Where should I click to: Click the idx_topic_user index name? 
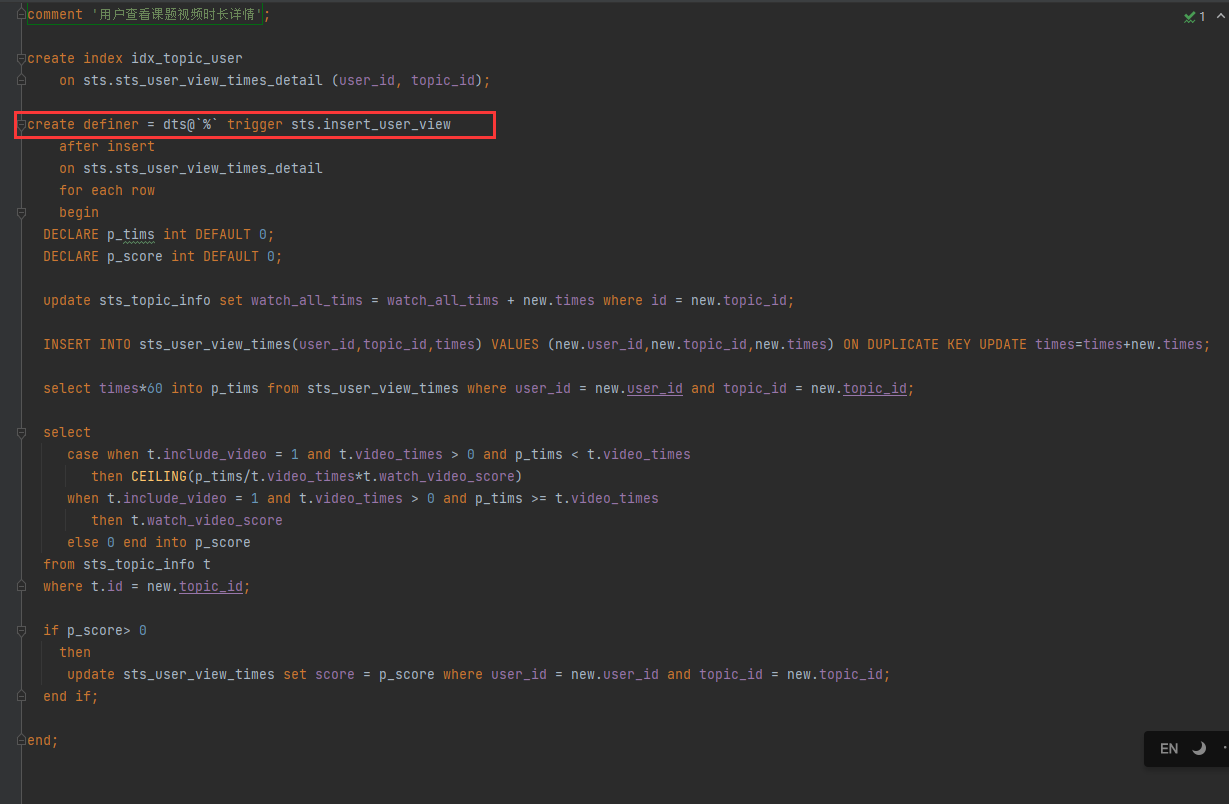186,58
